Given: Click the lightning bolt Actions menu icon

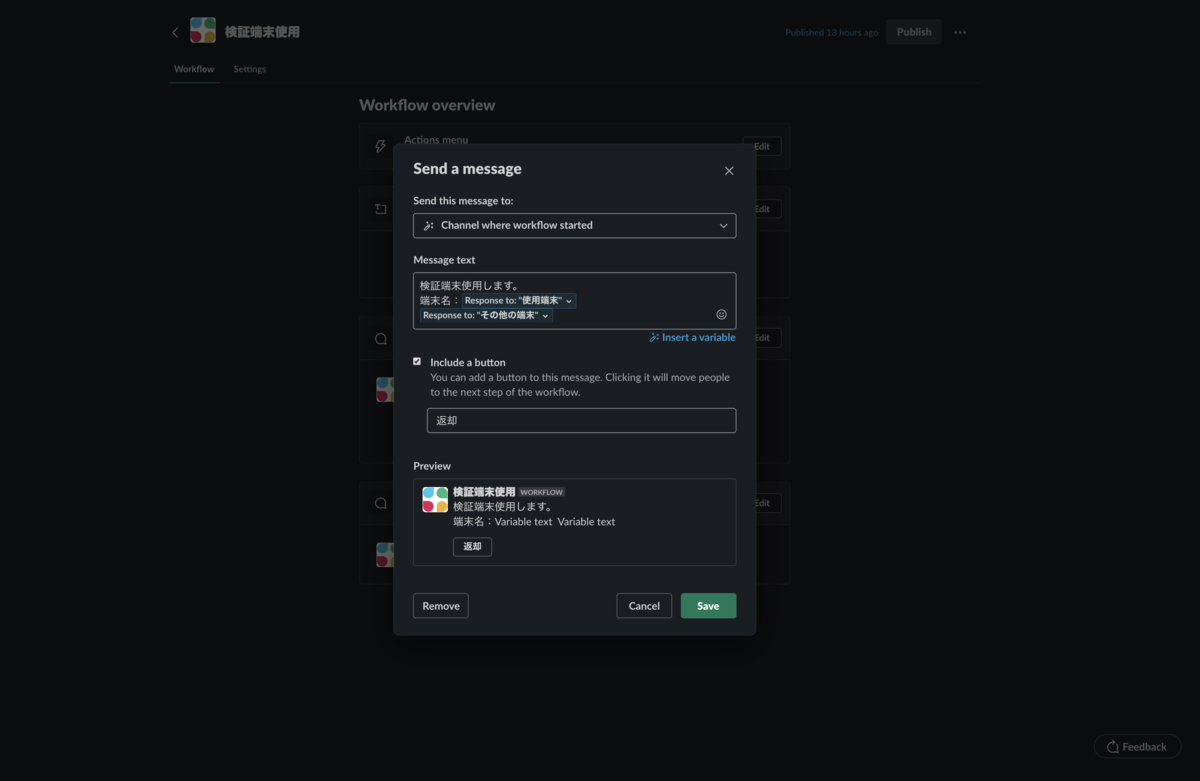Looking at the screenshot, I should pos(380,146).
